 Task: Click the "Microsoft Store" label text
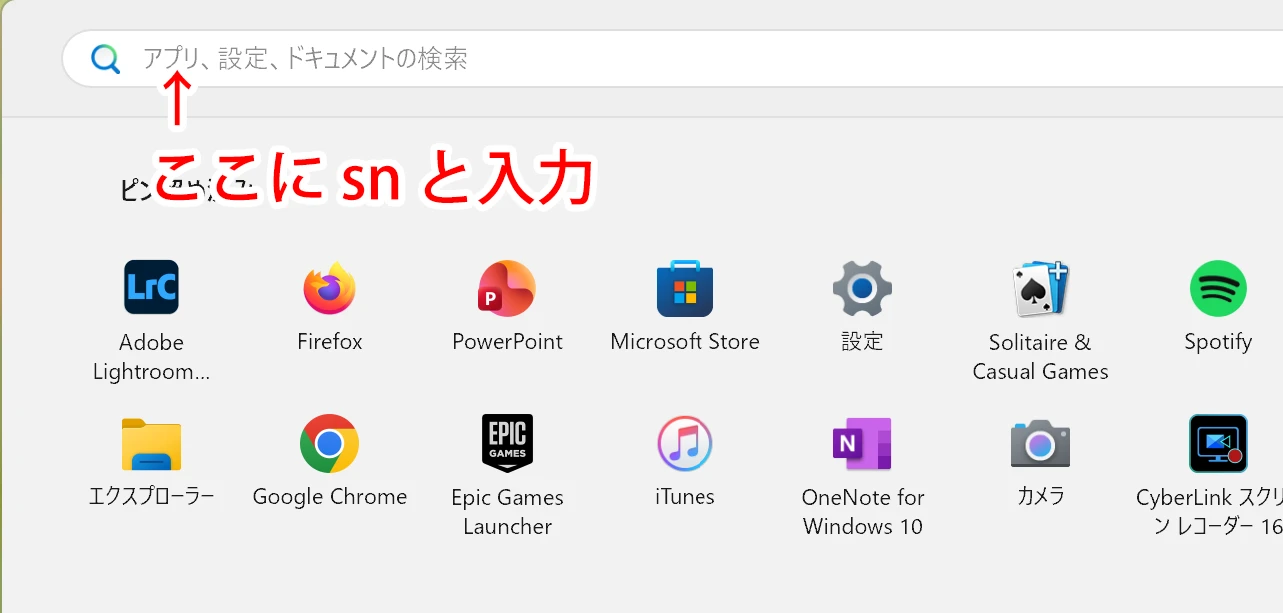(x=685, y=342)
